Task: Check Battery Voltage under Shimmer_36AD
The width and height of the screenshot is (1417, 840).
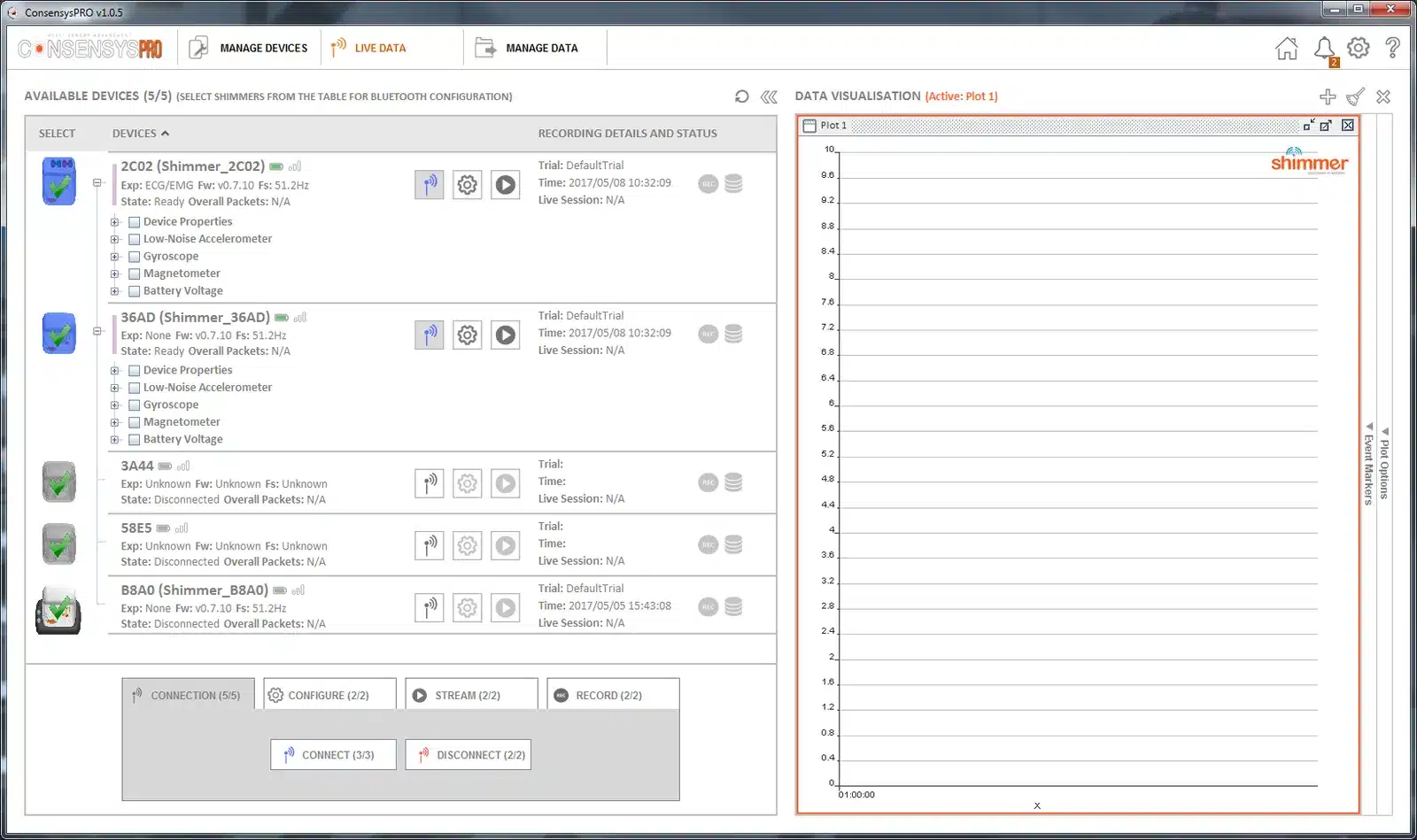Action: coord(135,440)
